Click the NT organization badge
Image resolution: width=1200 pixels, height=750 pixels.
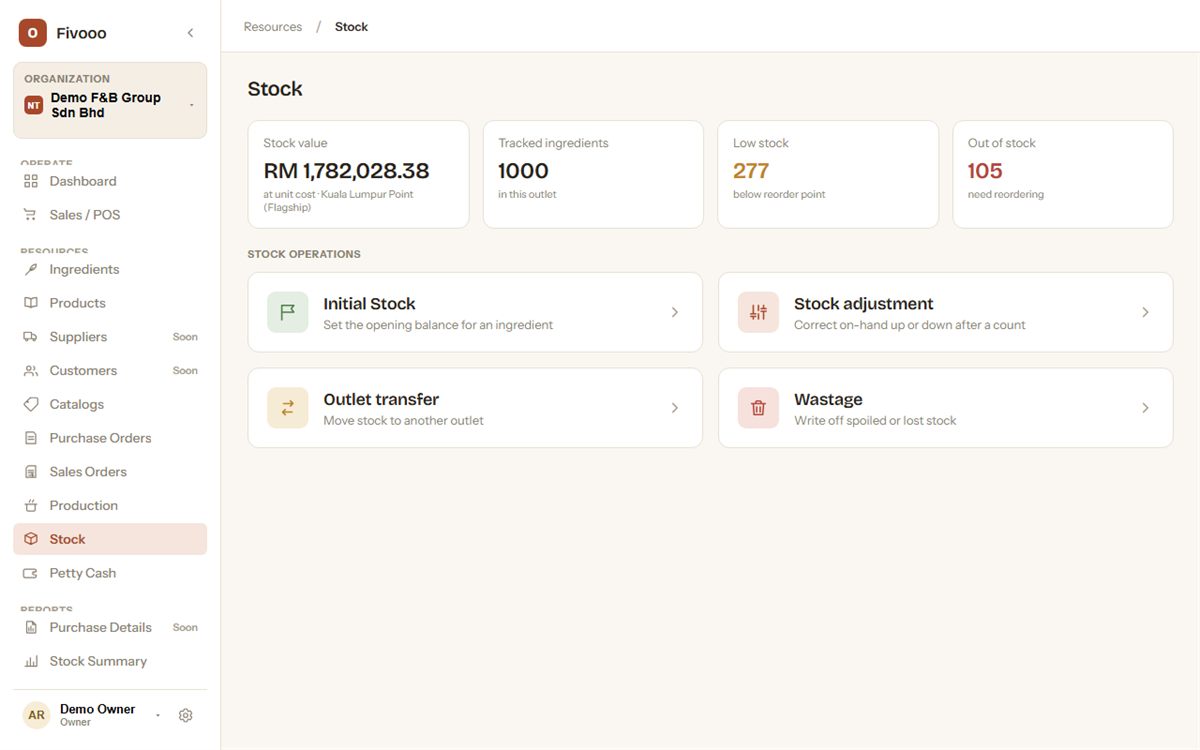click(33, 105)
